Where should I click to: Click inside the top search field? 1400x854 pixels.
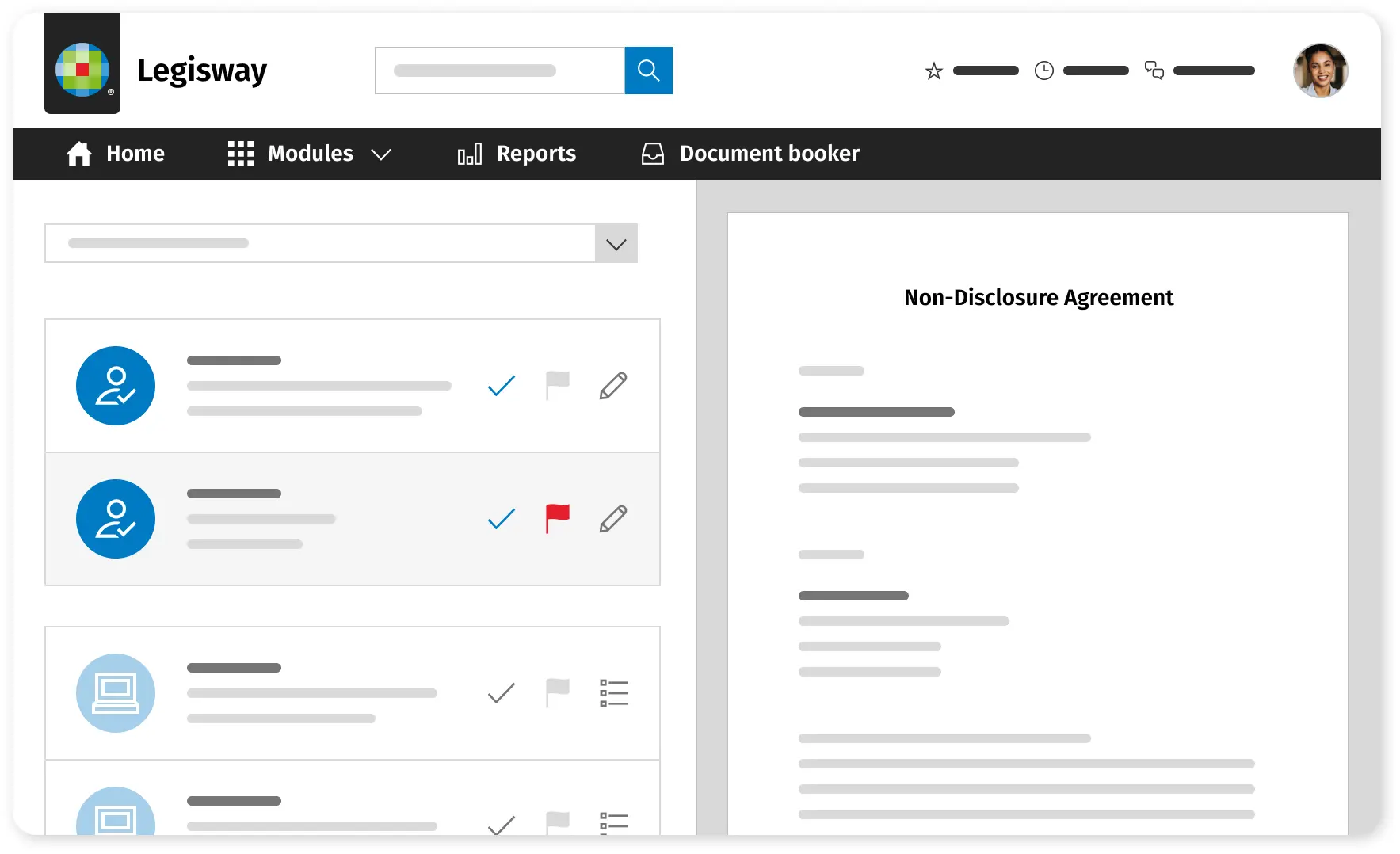point(499,71)
